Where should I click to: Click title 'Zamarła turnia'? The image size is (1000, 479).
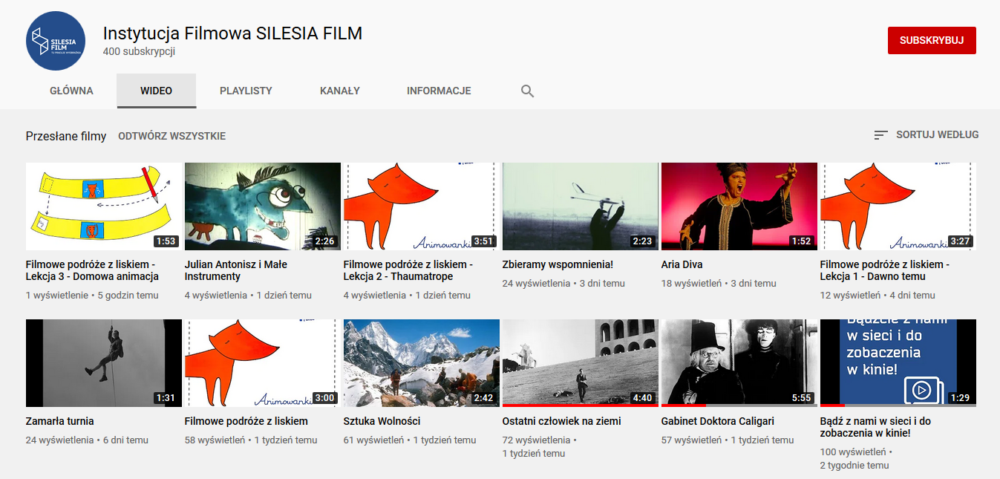click(60, 422)
